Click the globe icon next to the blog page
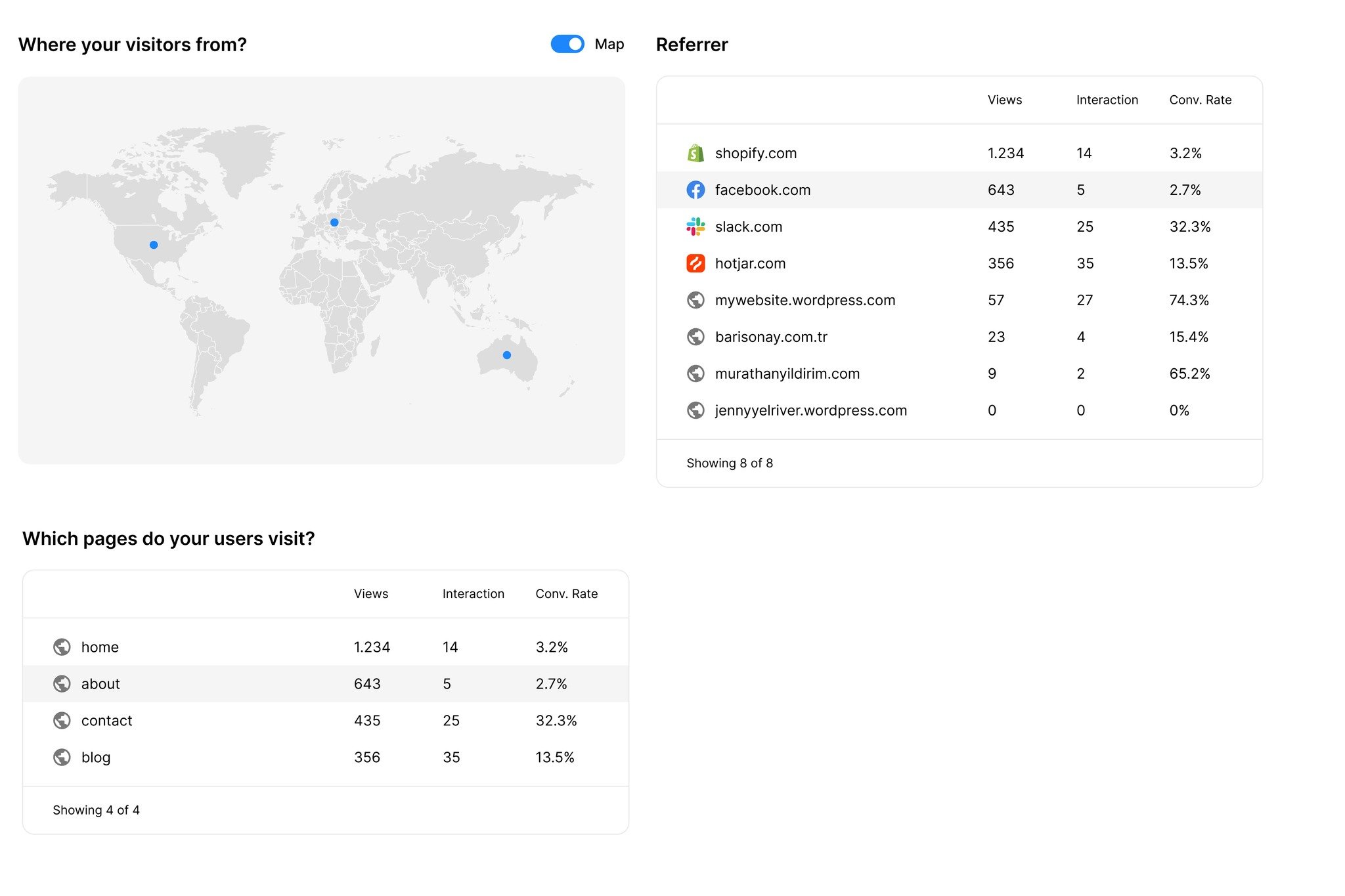The width and height of the screenshot is (1345, 896). click(62, 757)
